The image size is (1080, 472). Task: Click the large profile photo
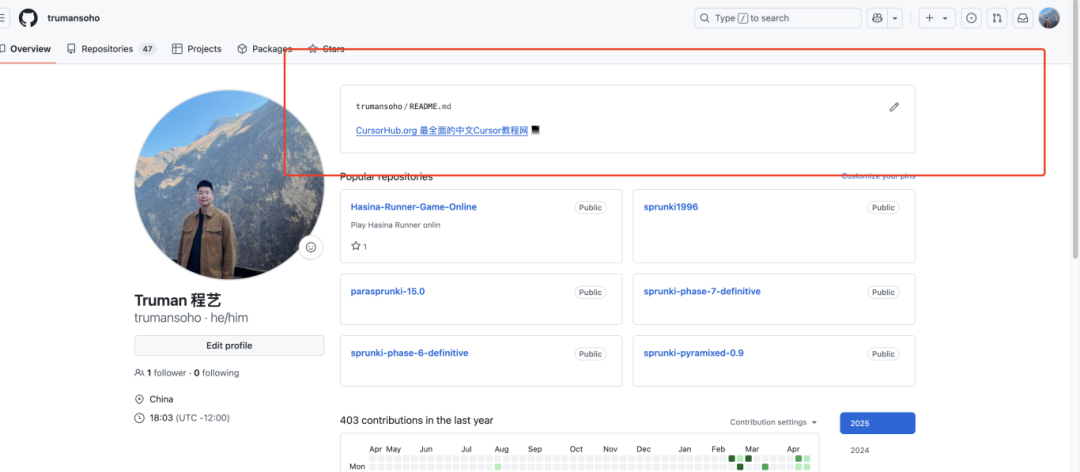(x=229, y=185)
